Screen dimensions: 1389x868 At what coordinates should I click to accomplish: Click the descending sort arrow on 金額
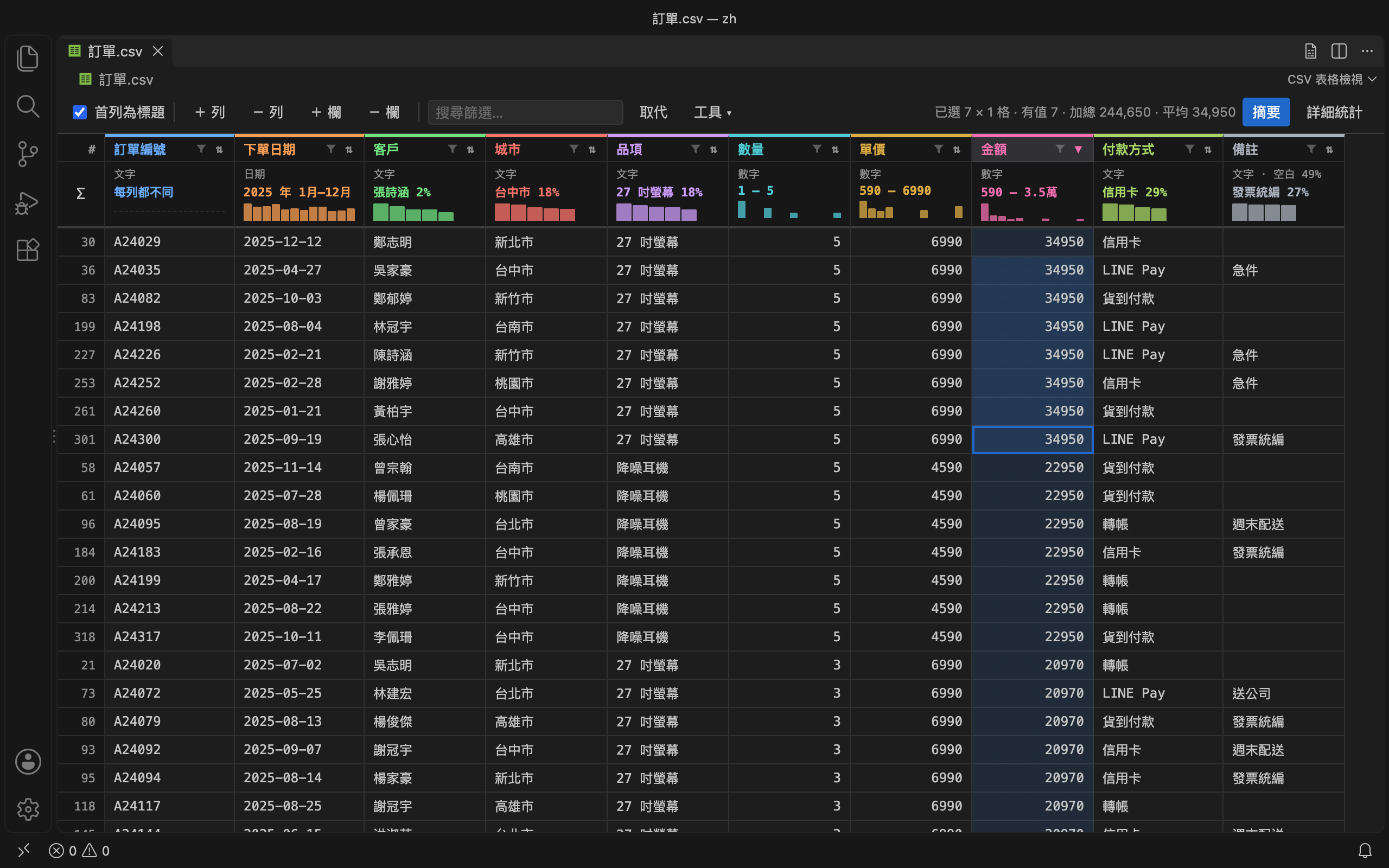point(1079,149)
